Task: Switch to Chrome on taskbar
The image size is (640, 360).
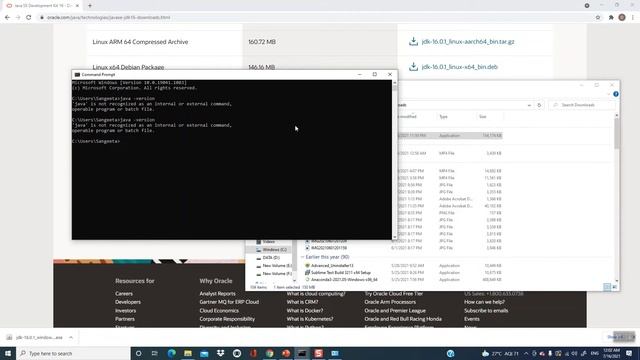Action: [x=269, y=353]
